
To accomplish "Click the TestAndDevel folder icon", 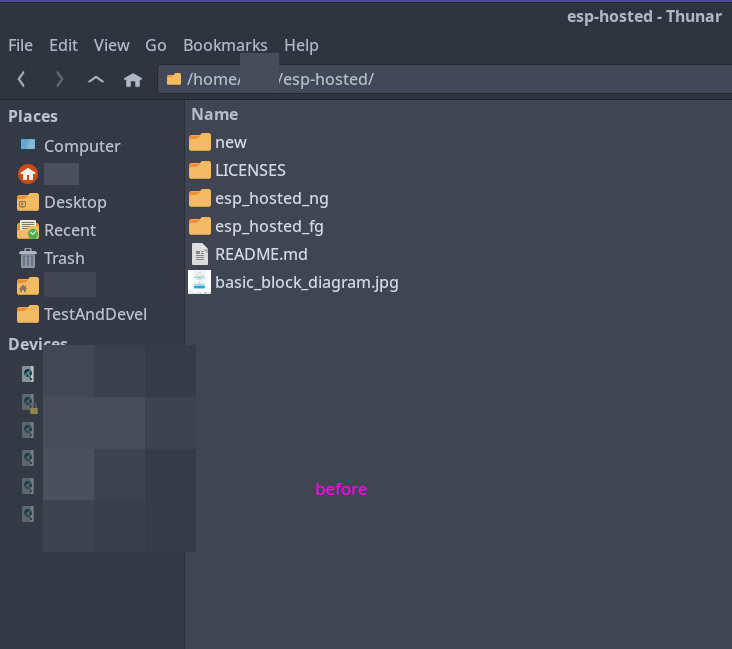I will [x=28, y=314].
